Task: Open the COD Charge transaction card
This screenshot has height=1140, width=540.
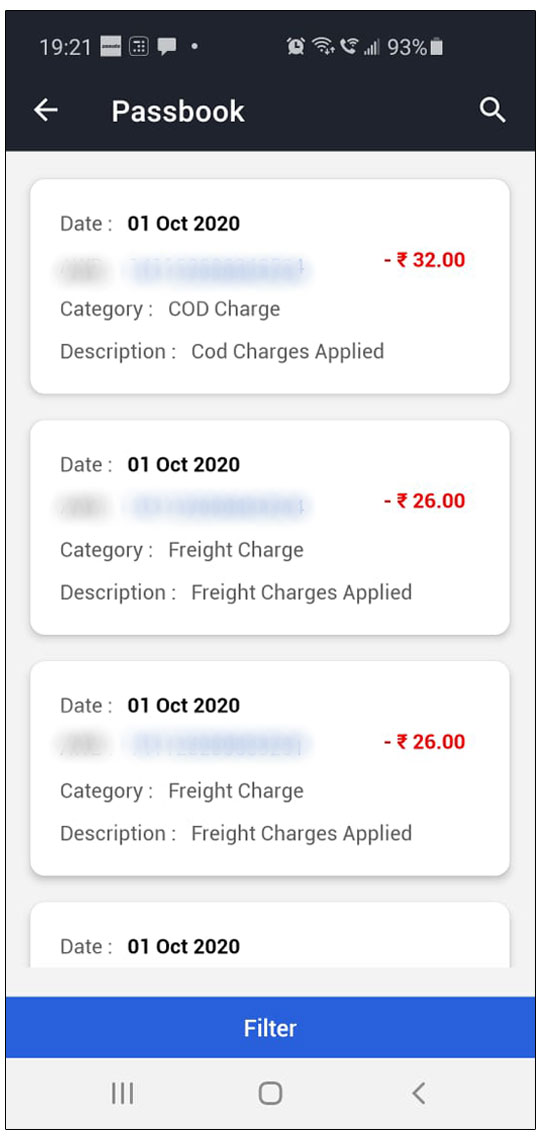Action: tap(270, 286)
